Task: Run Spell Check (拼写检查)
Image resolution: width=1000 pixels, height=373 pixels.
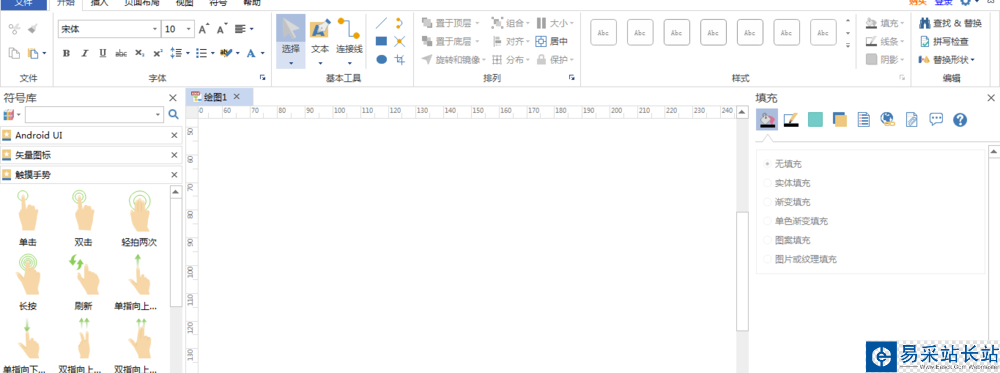Action: (x=944, y=41)
